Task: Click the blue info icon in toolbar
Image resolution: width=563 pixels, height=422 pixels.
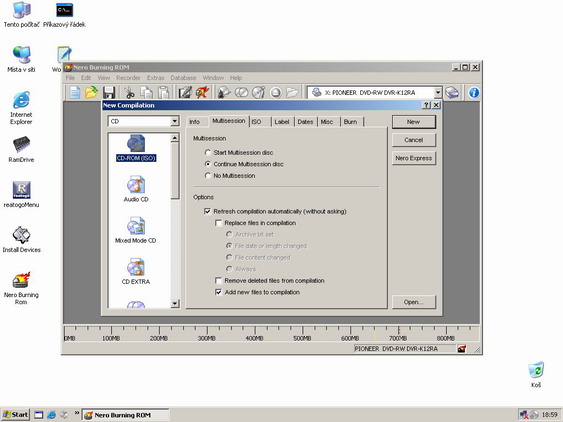Action: pyautogui.click(x=474, y=93)
